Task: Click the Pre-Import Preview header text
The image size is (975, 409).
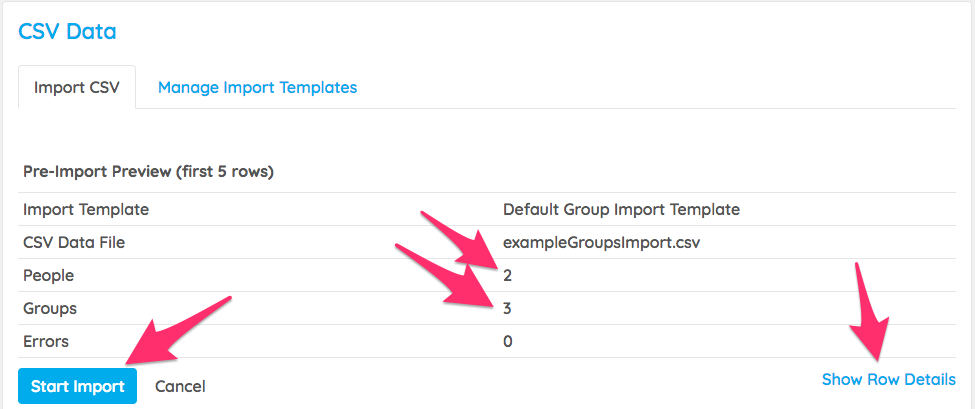Action: (x=149, y=172)
